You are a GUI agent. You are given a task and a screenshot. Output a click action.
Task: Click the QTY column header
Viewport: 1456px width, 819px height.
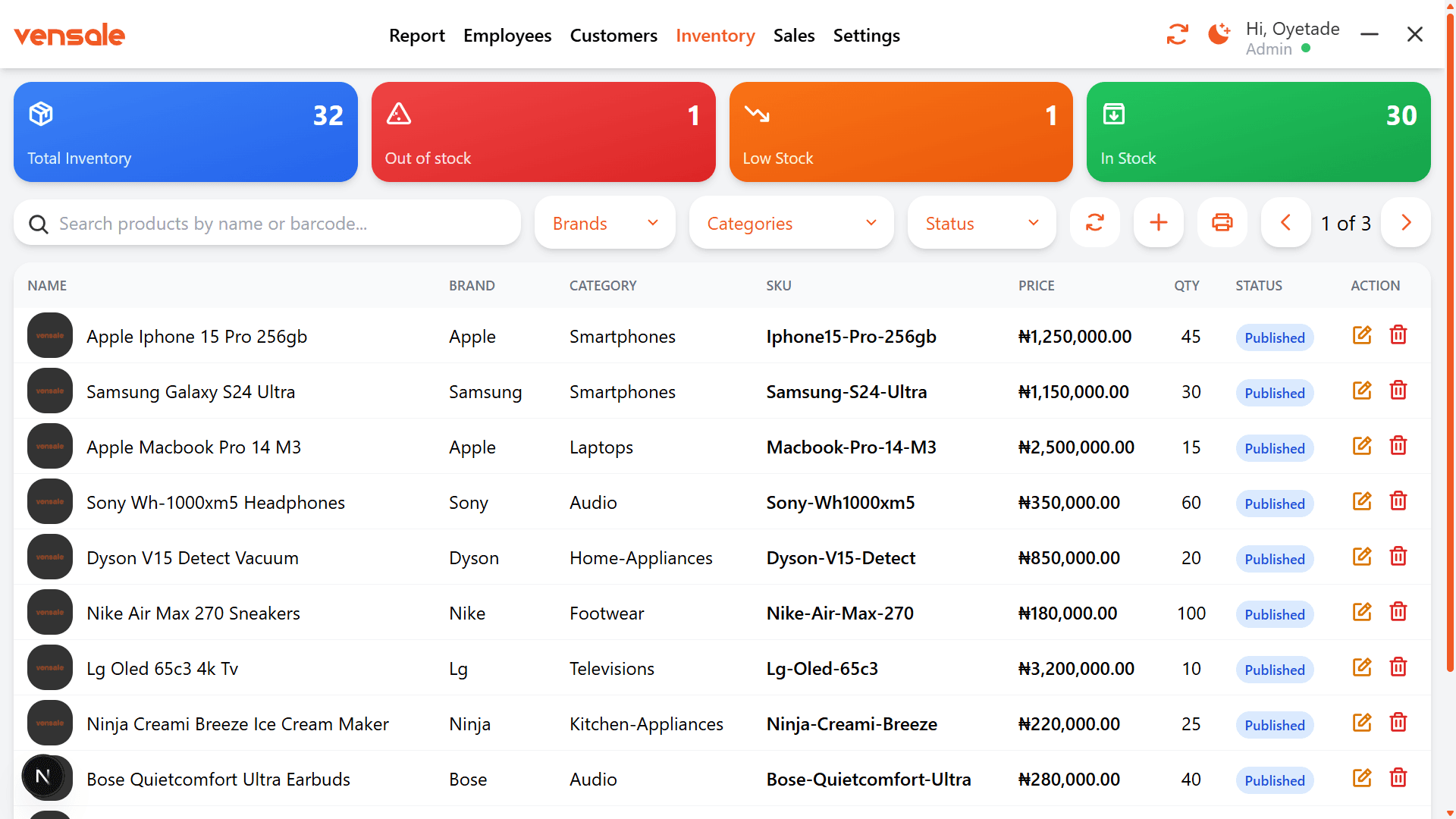tap(1187, 286)
